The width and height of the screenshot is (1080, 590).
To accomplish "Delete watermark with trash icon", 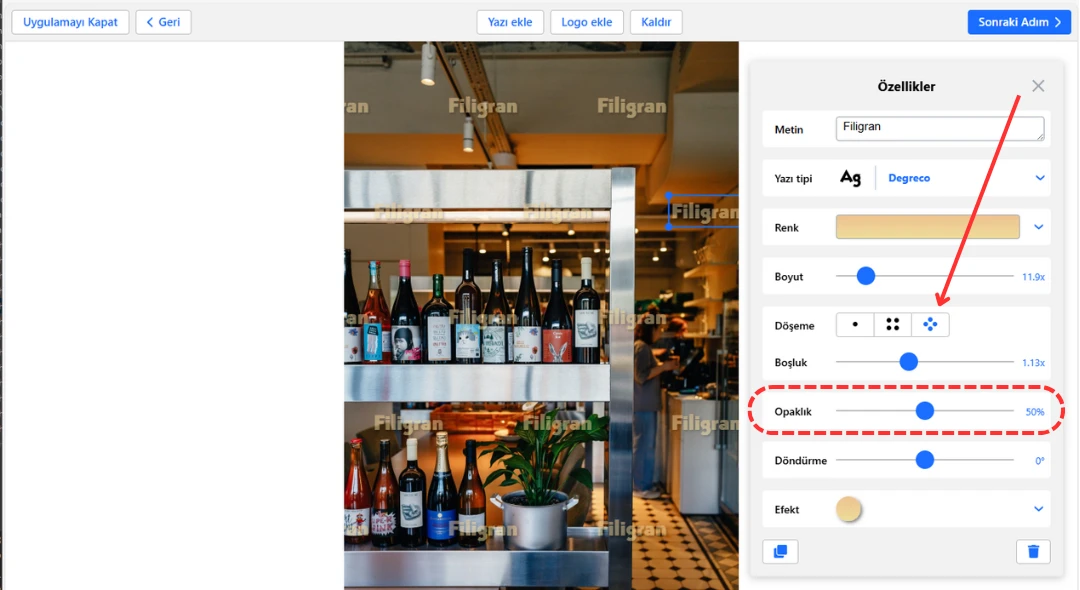I will pos(1033,551).
